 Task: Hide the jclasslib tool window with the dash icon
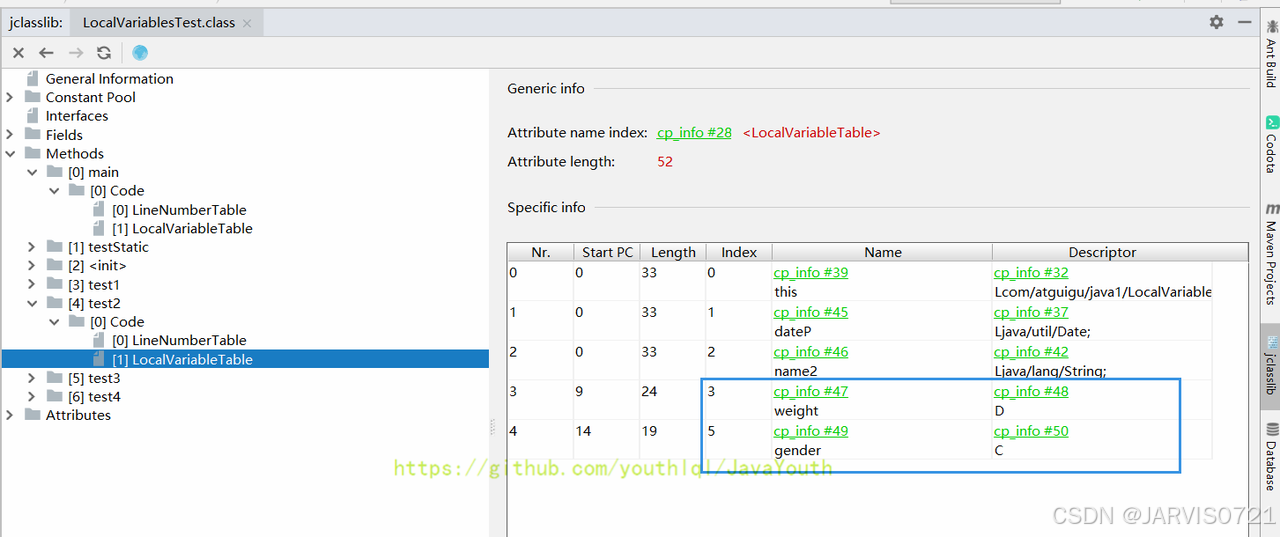click(1243, 22)
